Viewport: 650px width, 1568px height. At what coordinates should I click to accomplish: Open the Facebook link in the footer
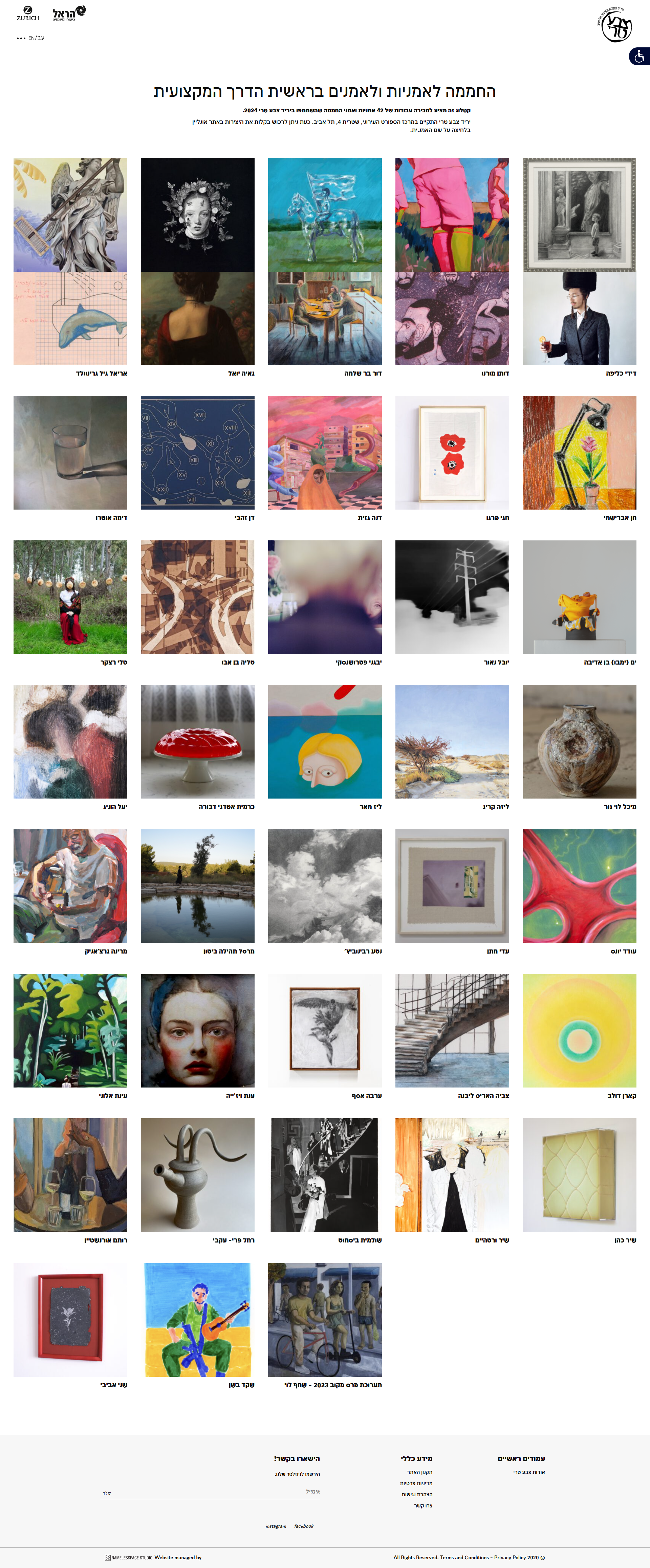304,1525
